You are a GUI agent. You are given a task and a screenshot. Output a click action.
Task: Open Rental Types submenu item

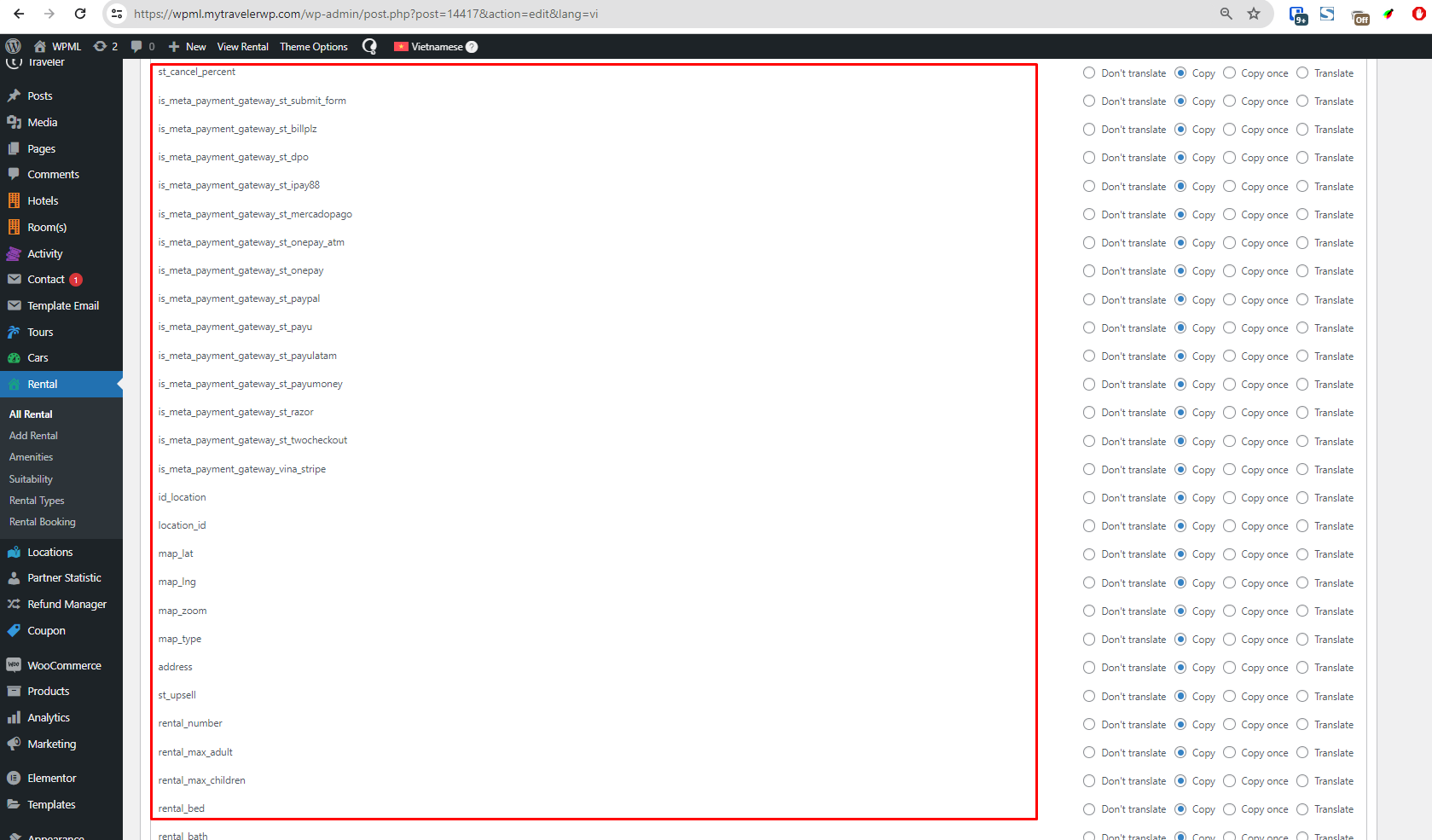pyautogui.click(x=37, y=501)
